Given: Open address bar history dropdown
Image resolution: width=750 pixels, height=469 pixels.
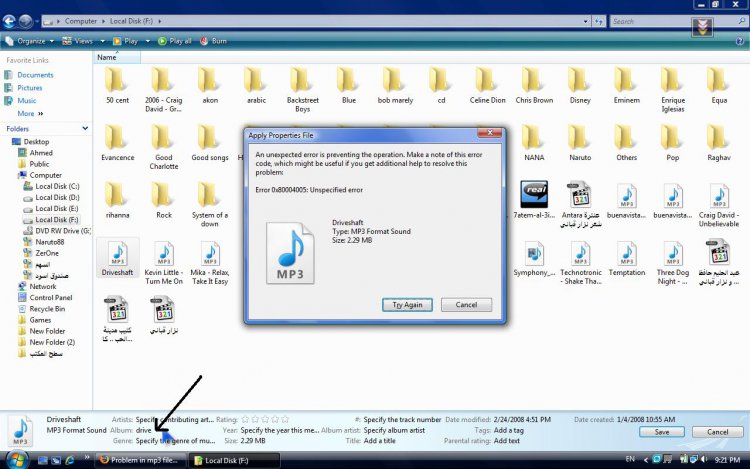Looking at the screenshot, I should (x=585, y=21).
